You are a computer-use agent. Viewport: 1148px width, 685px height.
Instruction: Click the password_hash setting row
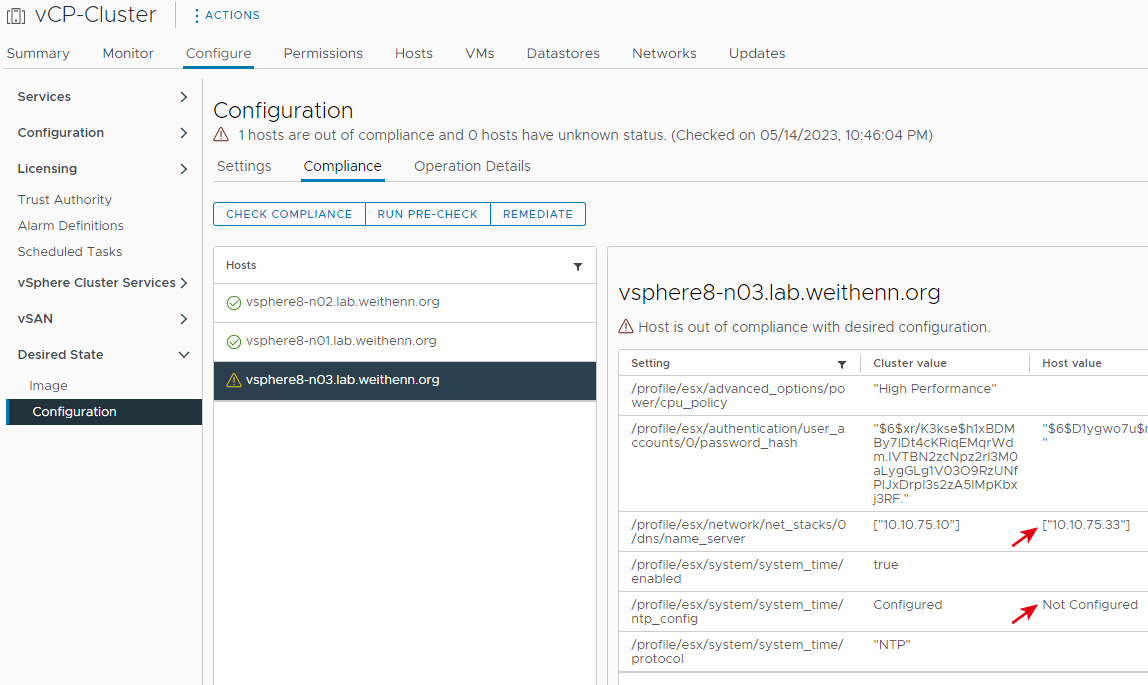coord(883,464)
